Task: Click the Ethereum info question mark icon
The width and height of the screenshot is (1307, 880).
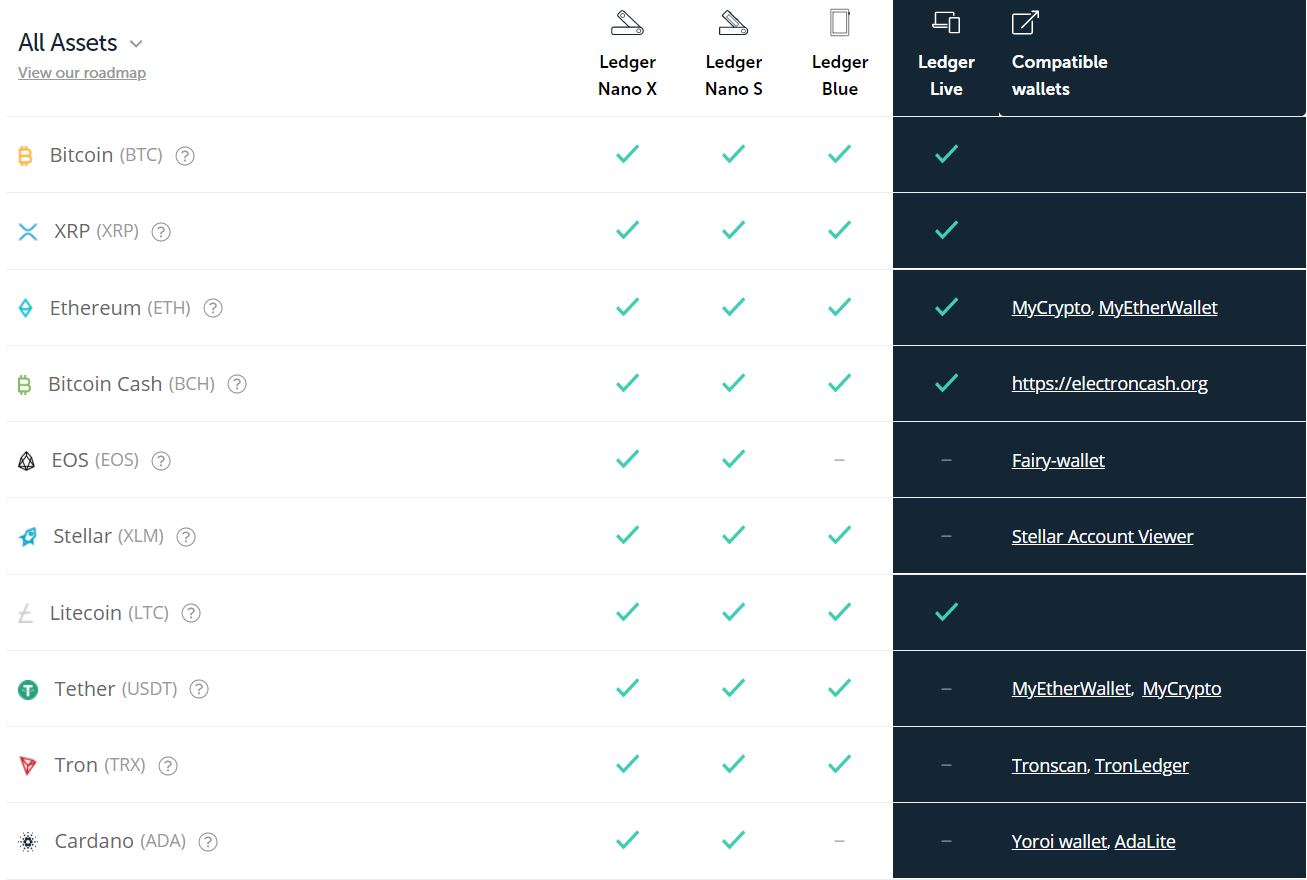Action: pyautogui.click(x=213, y=308)
